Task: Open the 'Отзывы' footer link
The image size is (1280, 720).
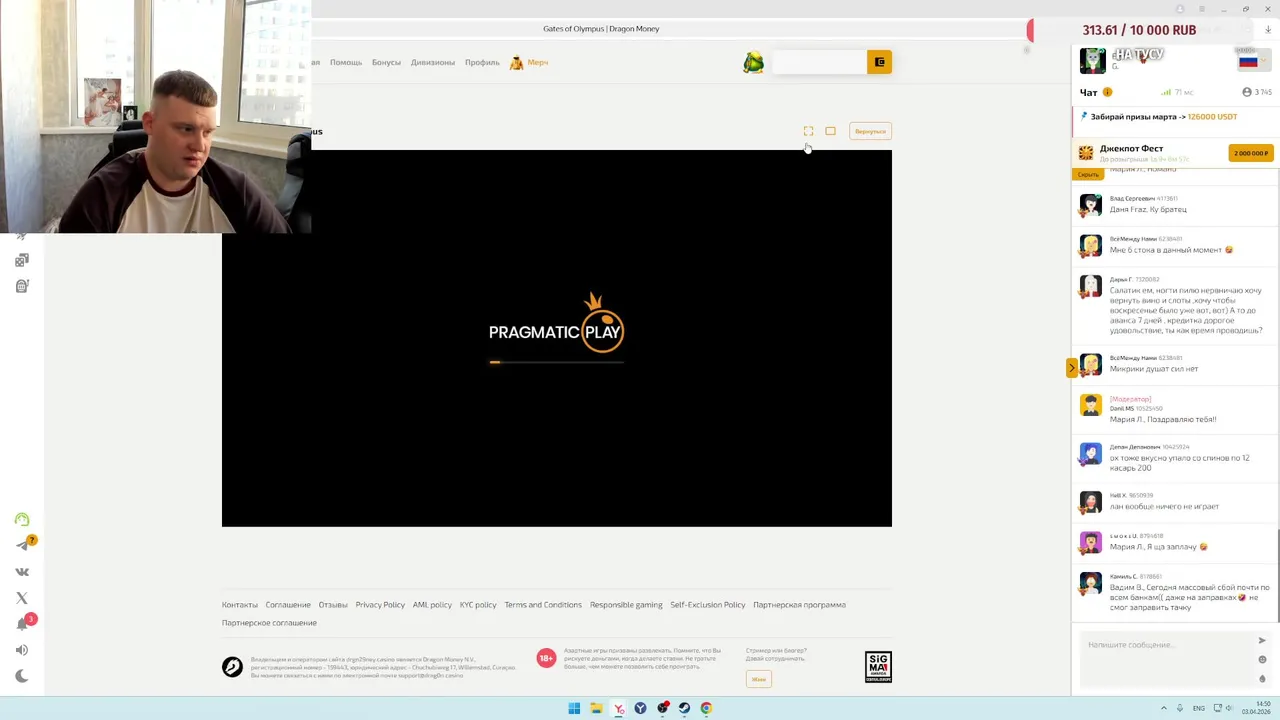Action: (x=333, y=605)
